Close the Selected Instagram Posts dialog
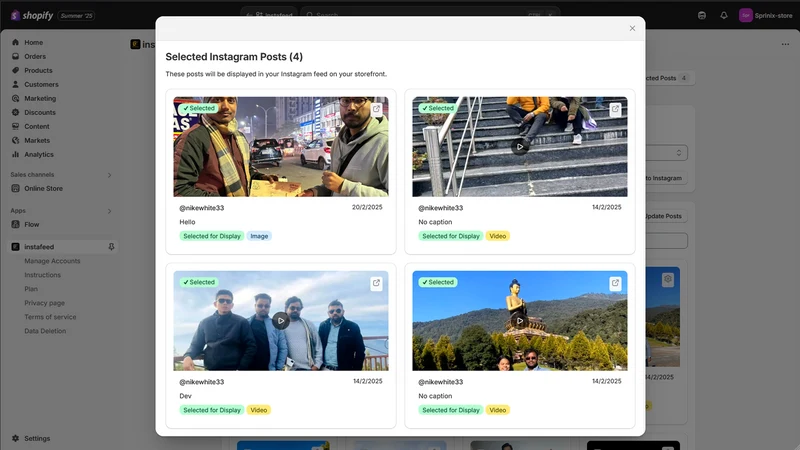The image size is (800, 450). click(x=632, y=29)
